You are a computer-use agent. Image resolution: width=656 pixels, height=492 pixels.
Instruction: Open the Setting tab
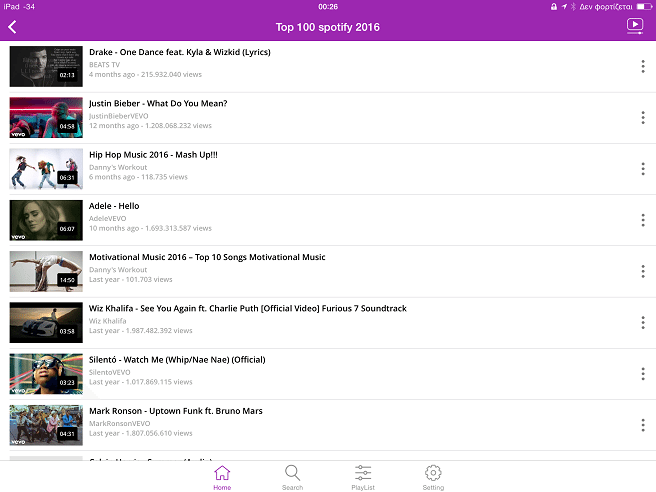(x=433, y=477)
